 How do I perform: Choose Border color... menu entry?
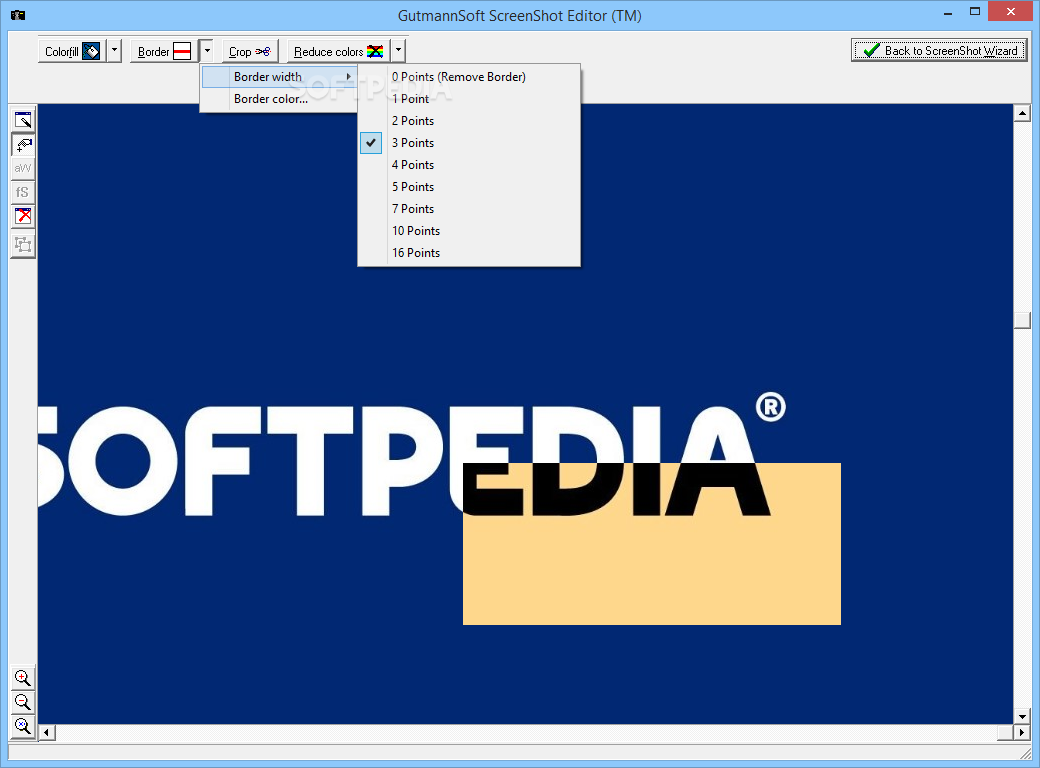(x=279, y=99)
